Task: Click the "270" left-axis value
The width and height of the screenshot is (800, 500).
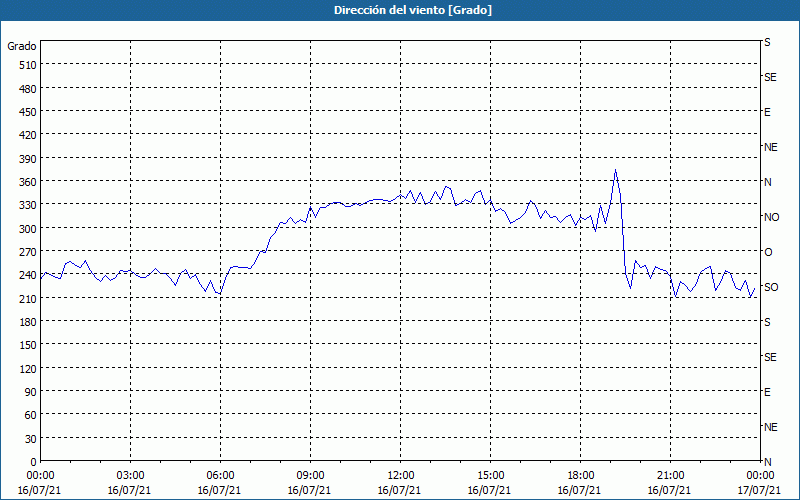Action: coord(28,252)
